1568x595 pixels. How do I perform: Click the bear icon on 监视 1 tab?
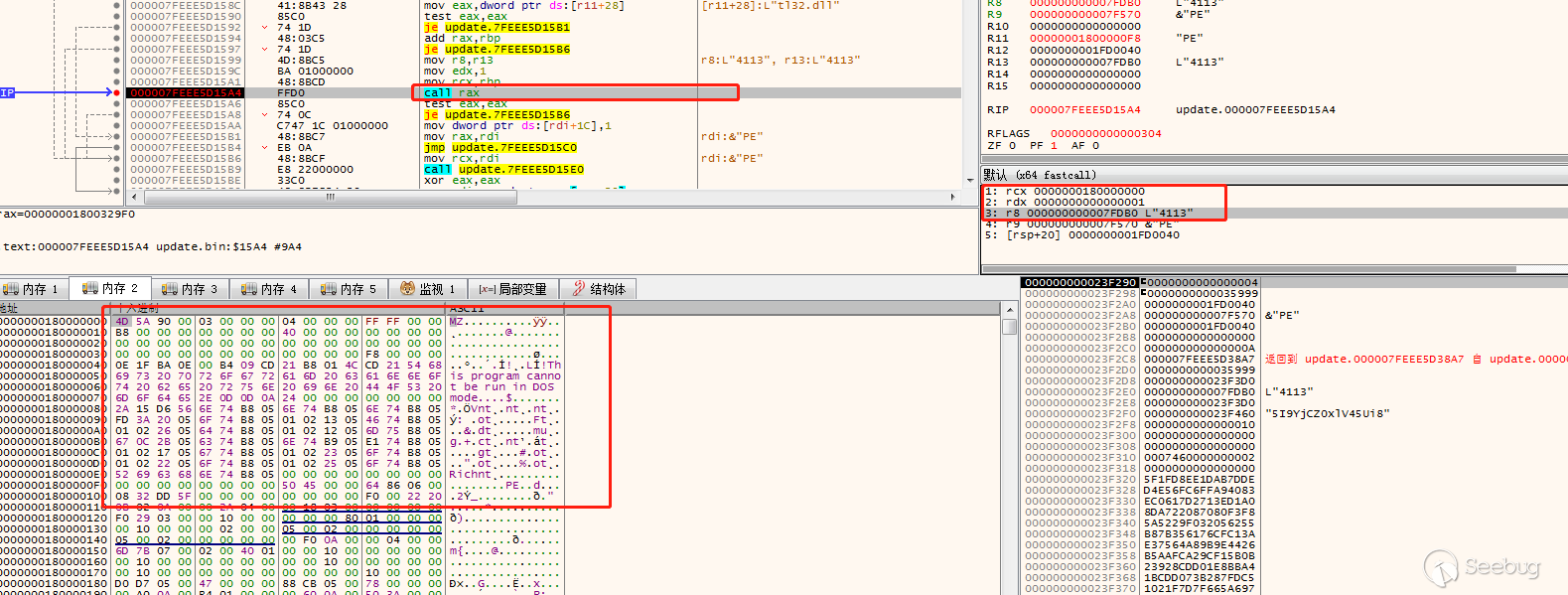tap(407, 289)
